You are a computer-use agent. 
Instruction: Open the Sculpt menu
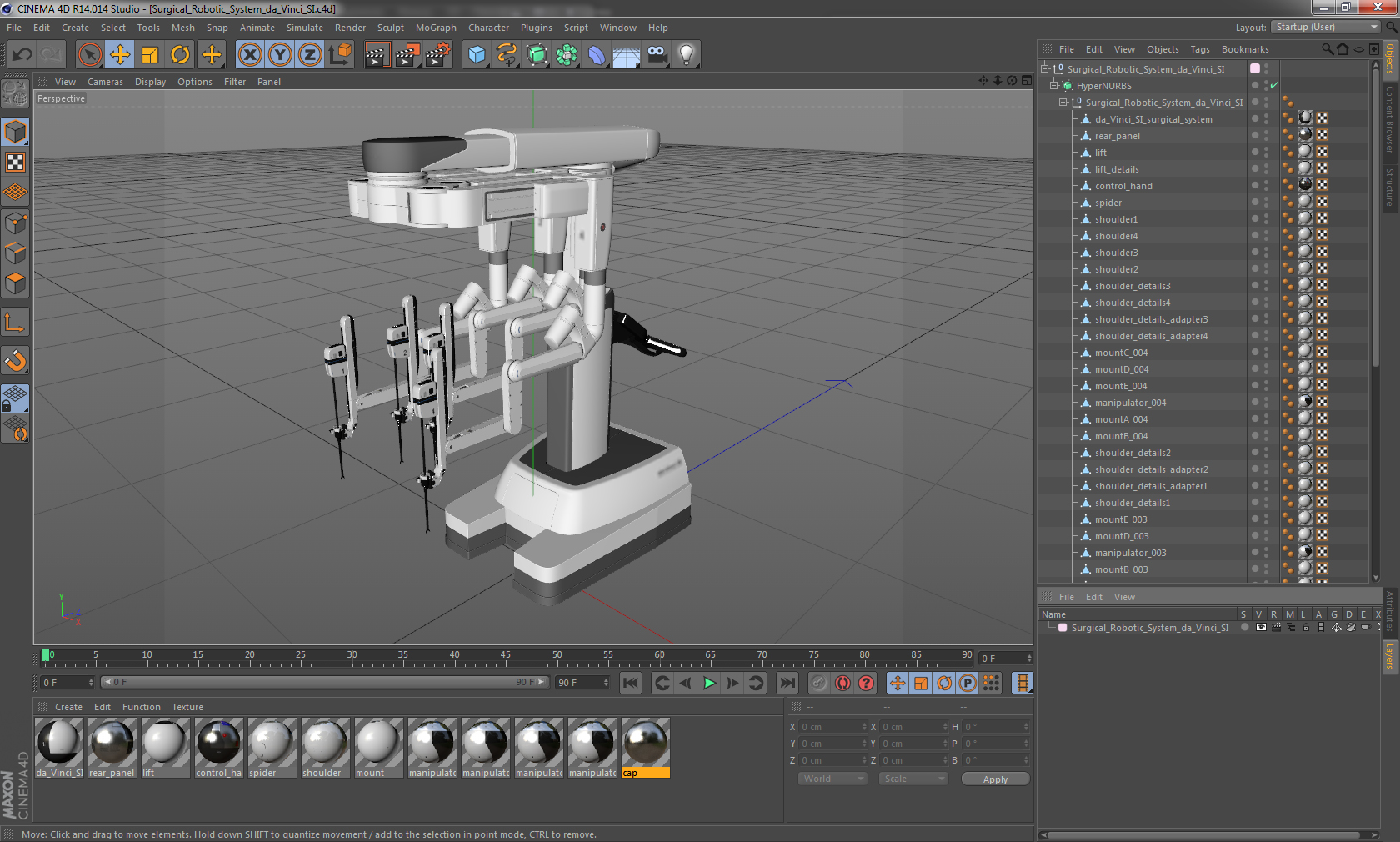coord(390,28)
